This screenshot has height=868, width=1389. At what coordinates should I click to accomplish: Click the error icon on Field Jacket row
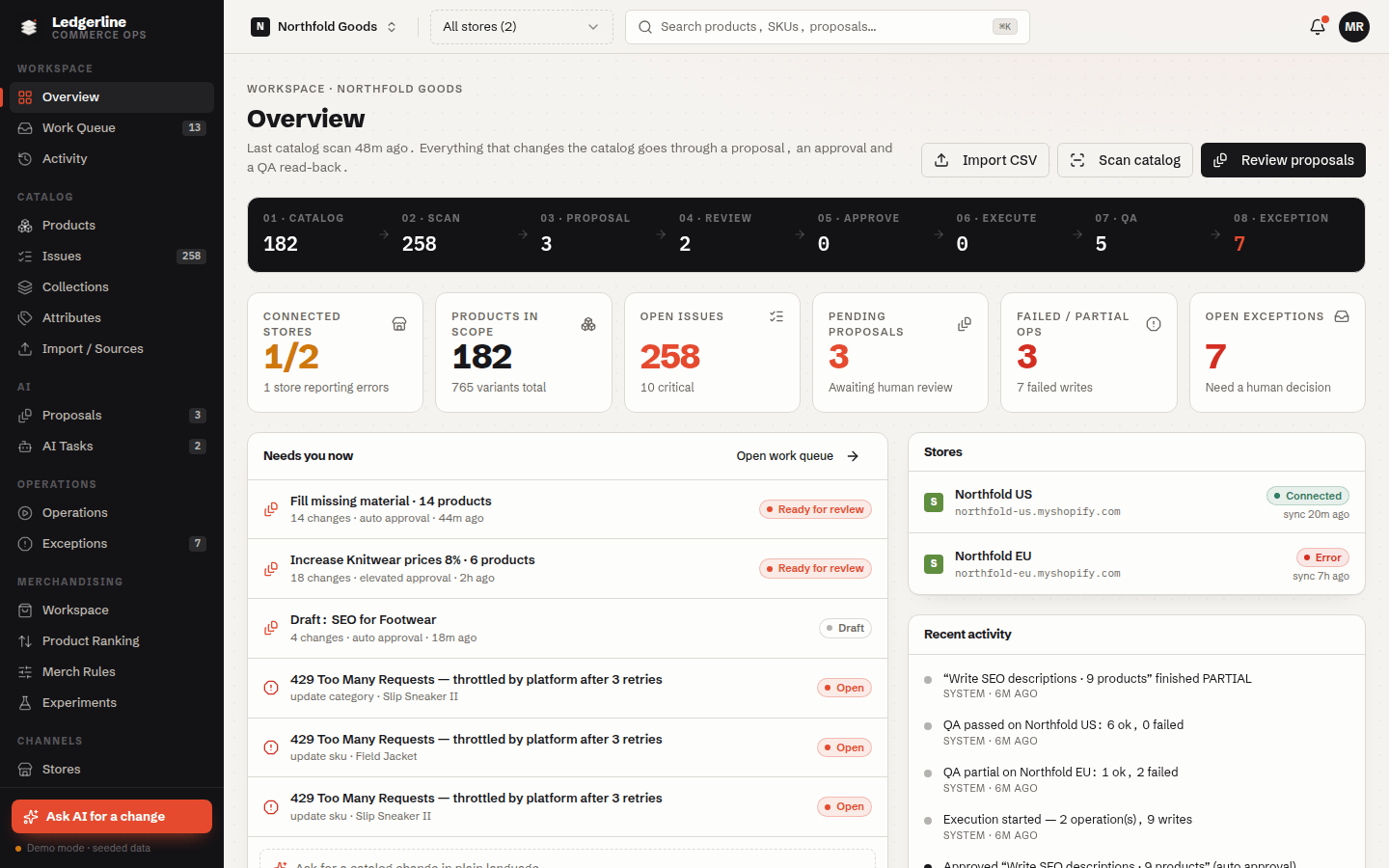tap(271, 747)
